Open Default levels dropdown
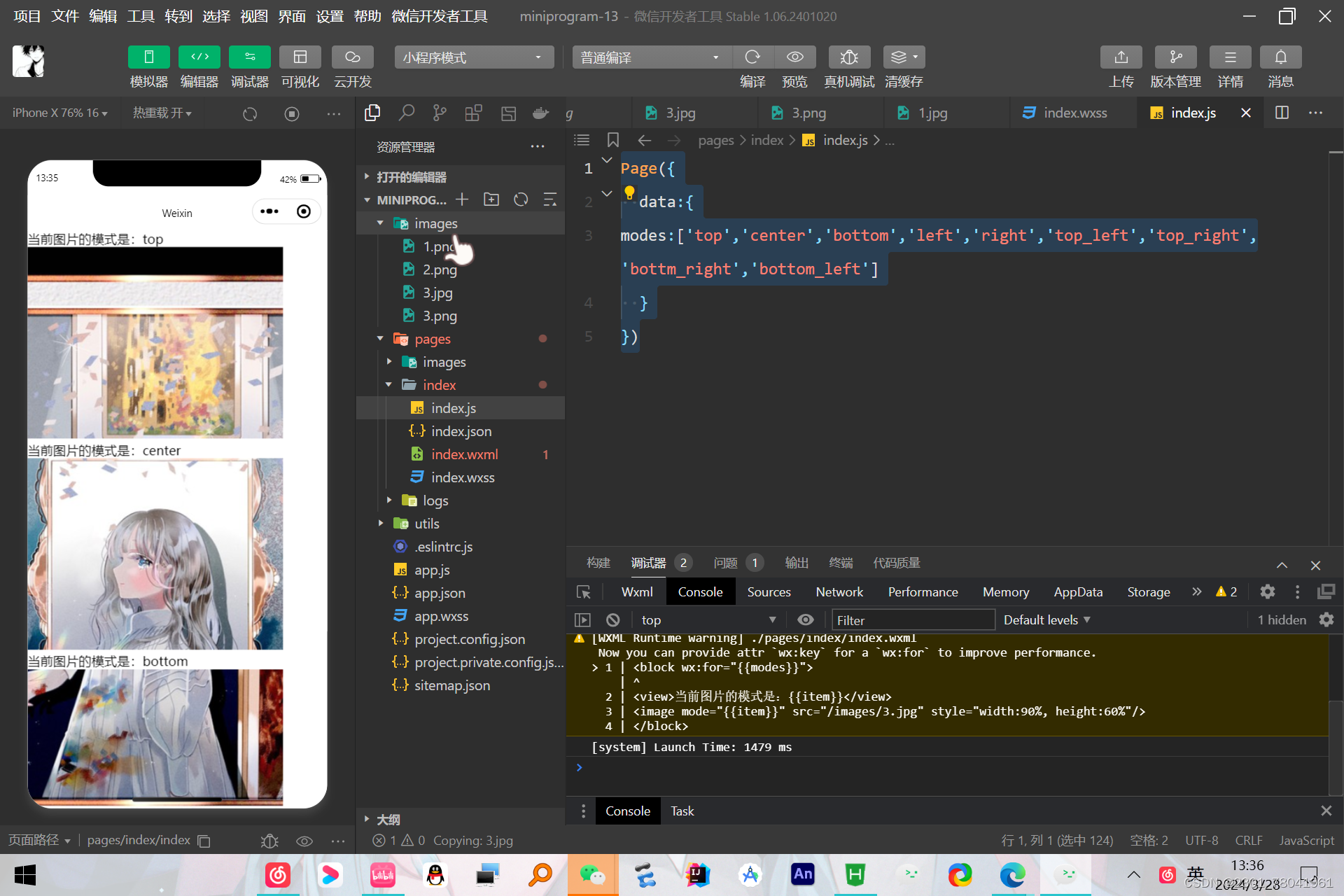 (x=1046, y=620)
